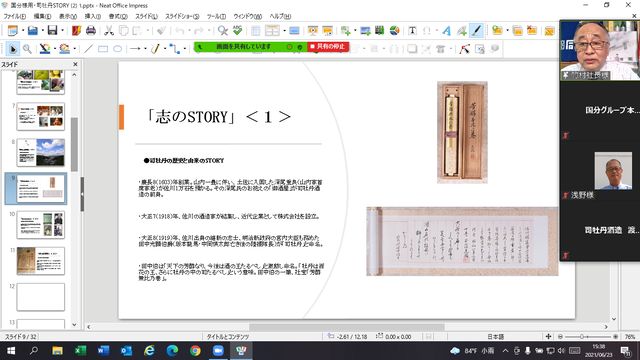Click the Delete Slide icon
Screen dimensions: 640x360
532,30
